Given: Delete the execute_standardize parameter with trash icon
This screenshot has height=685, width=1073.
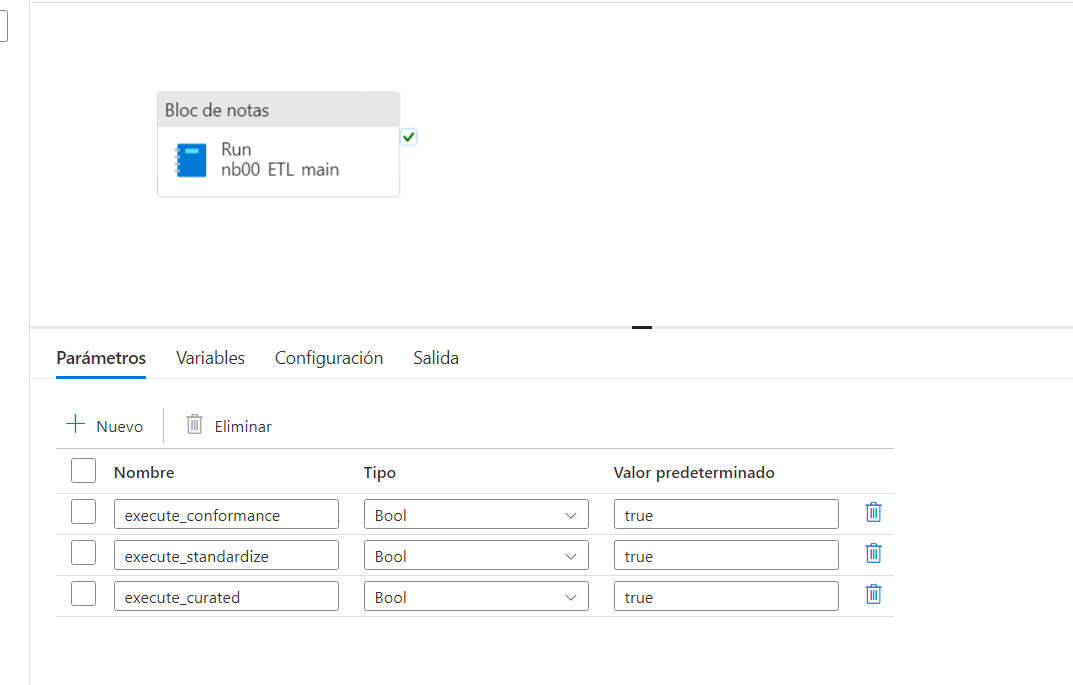Looking at the screenshot, I should pos(873,554).
